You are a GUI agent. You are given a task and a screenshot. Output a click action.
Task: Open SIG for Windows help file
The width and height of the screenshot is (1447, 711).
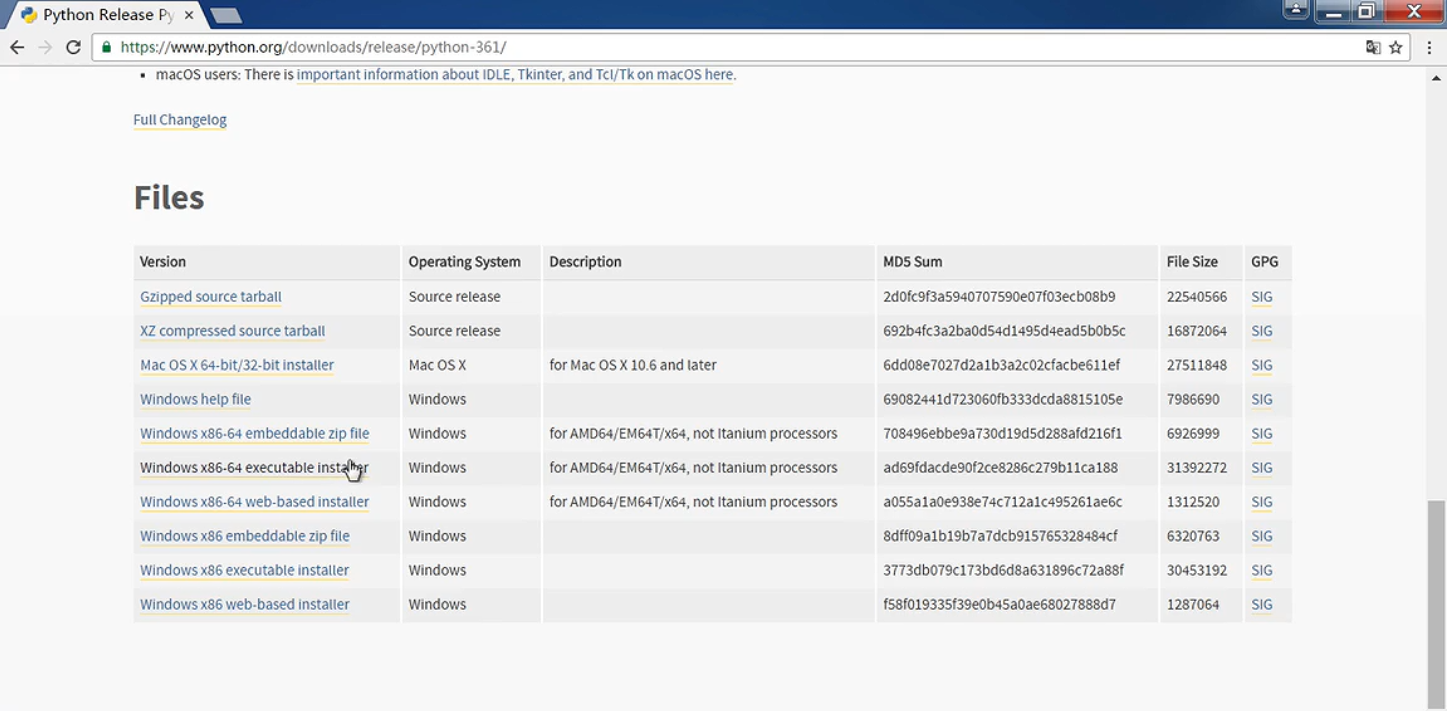(1262, 399)
